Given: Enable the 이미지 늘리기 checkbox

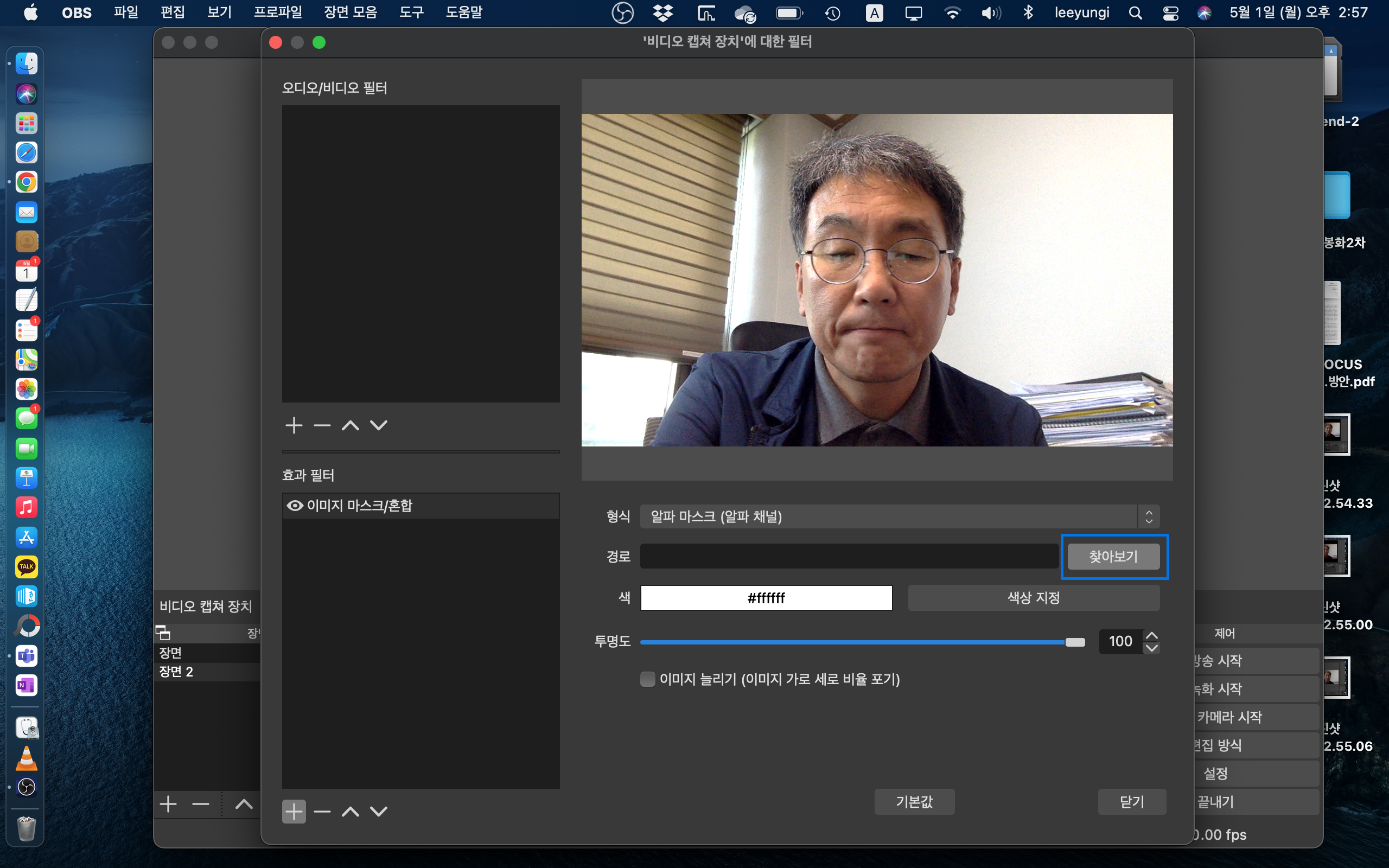Looking at the screenshot, I should pos(647,679).
